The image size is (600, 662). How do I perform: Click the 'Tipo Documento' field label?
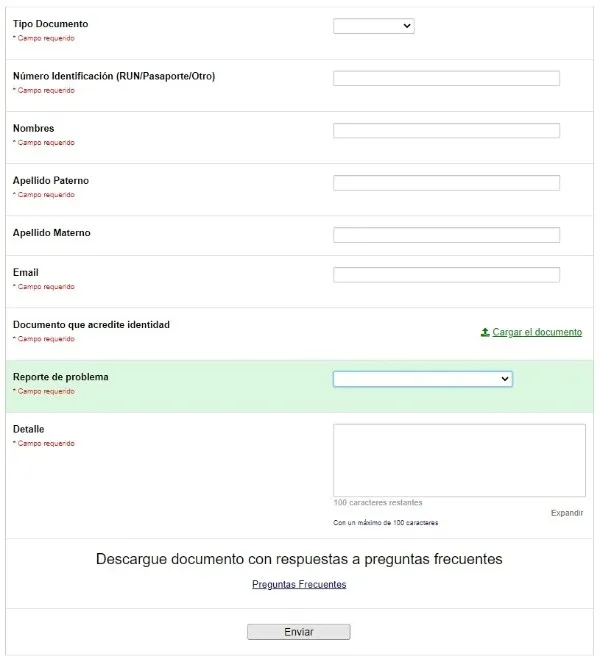[x=50, y=23]
